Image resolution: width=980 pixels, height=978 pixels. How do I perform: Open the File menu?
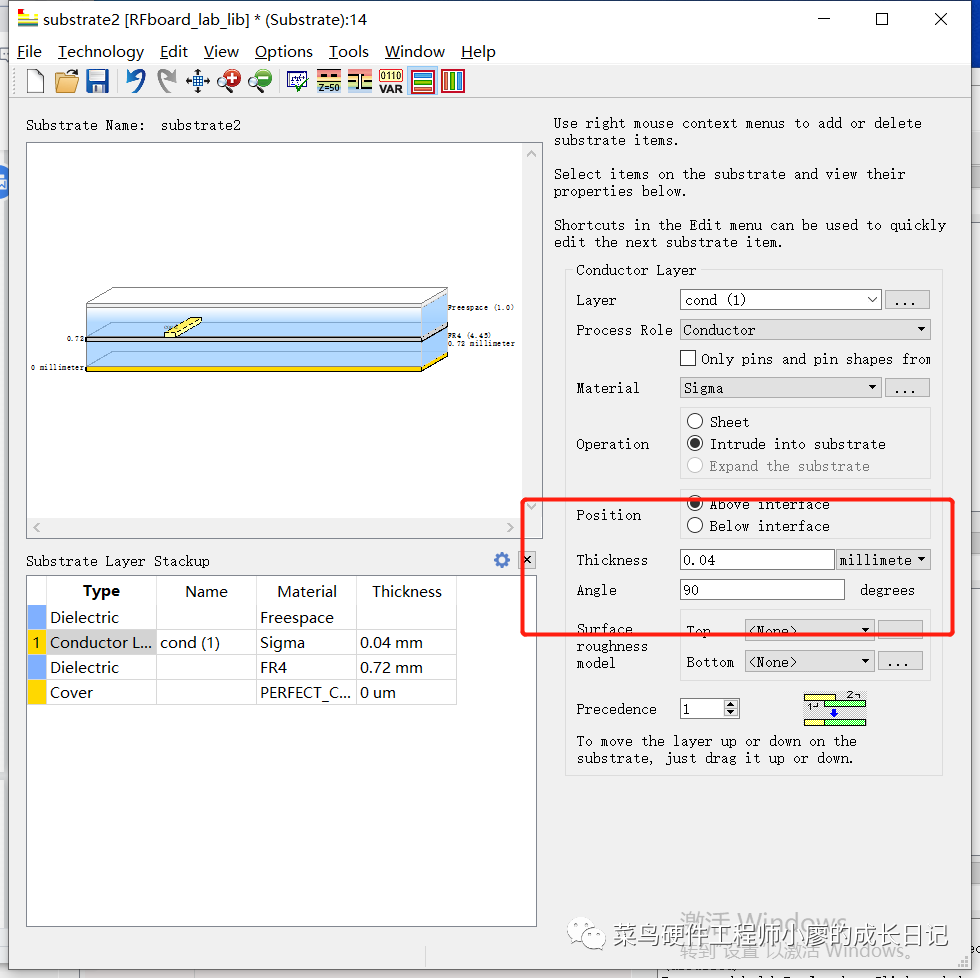[29, 52]
